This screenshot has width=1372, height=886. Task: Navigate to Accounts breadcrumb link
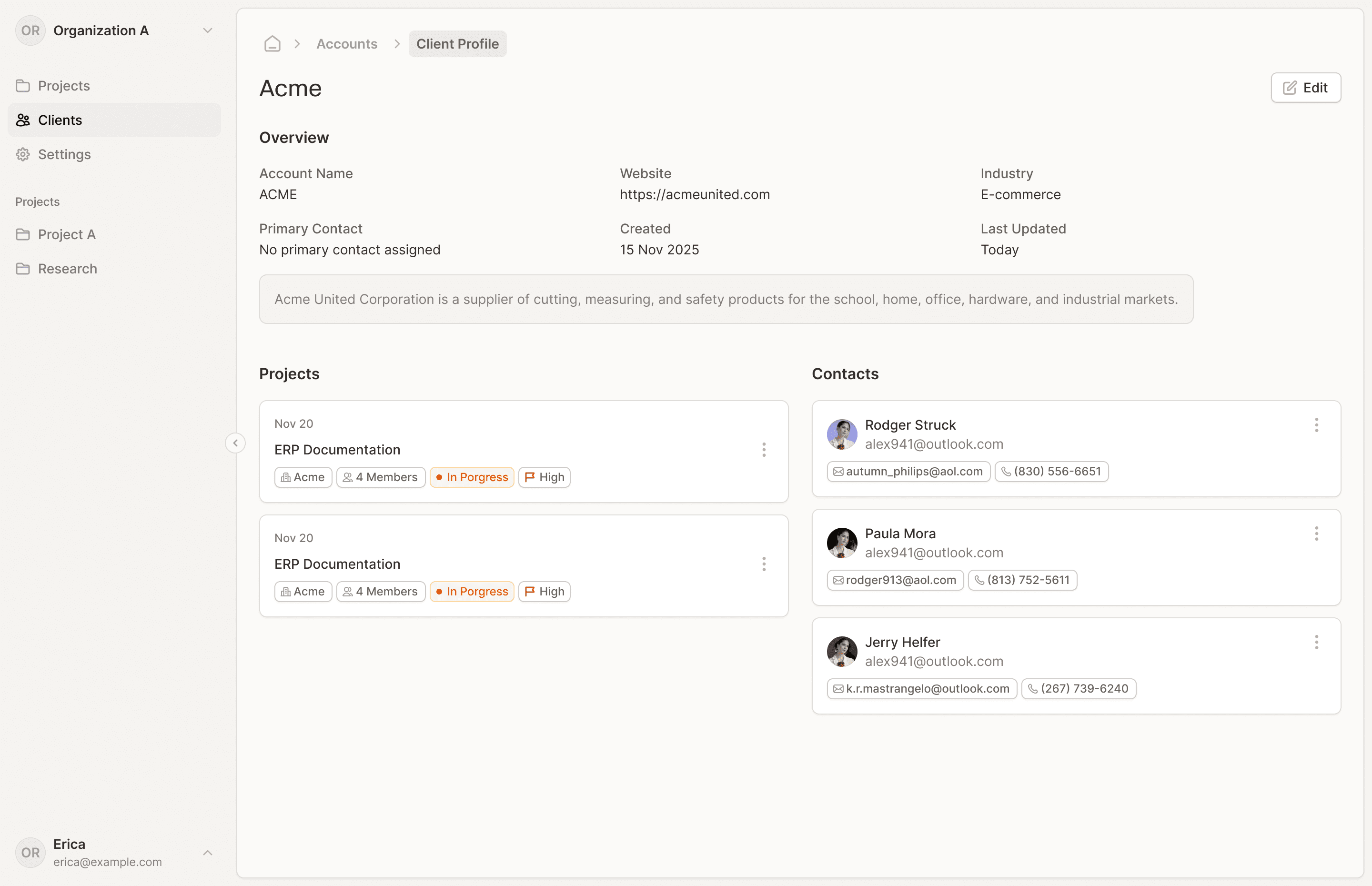tap(347, 44)
